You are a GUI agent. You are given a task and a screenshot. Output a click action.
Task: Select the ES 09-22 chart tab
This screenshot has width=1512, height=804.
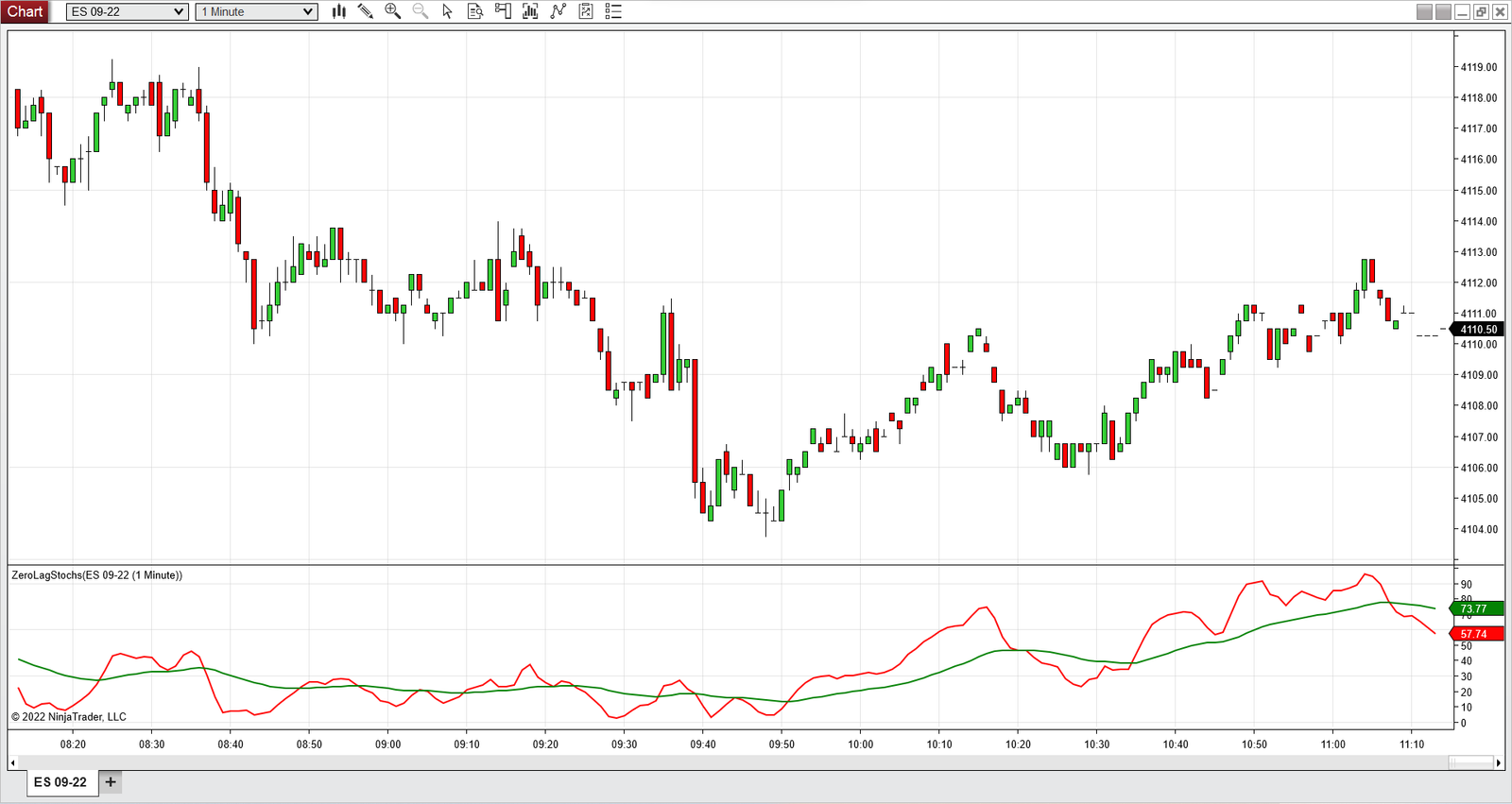60,782
